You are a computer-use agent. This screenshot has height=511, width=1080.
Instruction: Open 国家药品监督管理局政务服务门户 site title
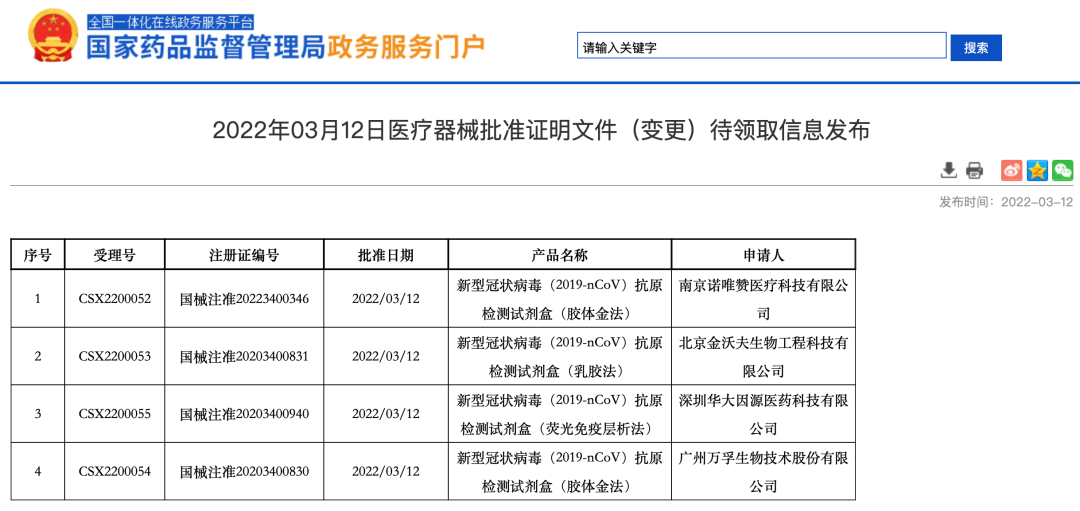(286, 47)
